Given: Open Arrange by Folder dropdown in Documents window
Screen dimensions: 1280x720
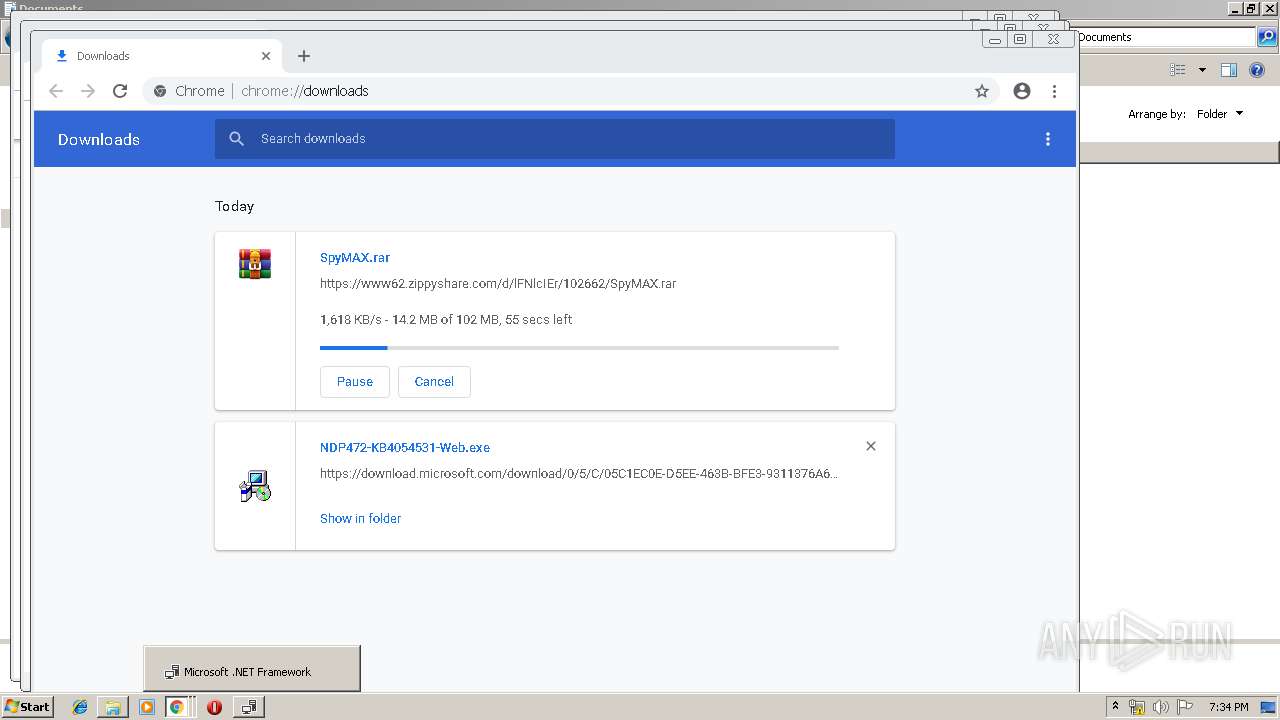Looking at the screenshot, I should (x=1220, y=114).
